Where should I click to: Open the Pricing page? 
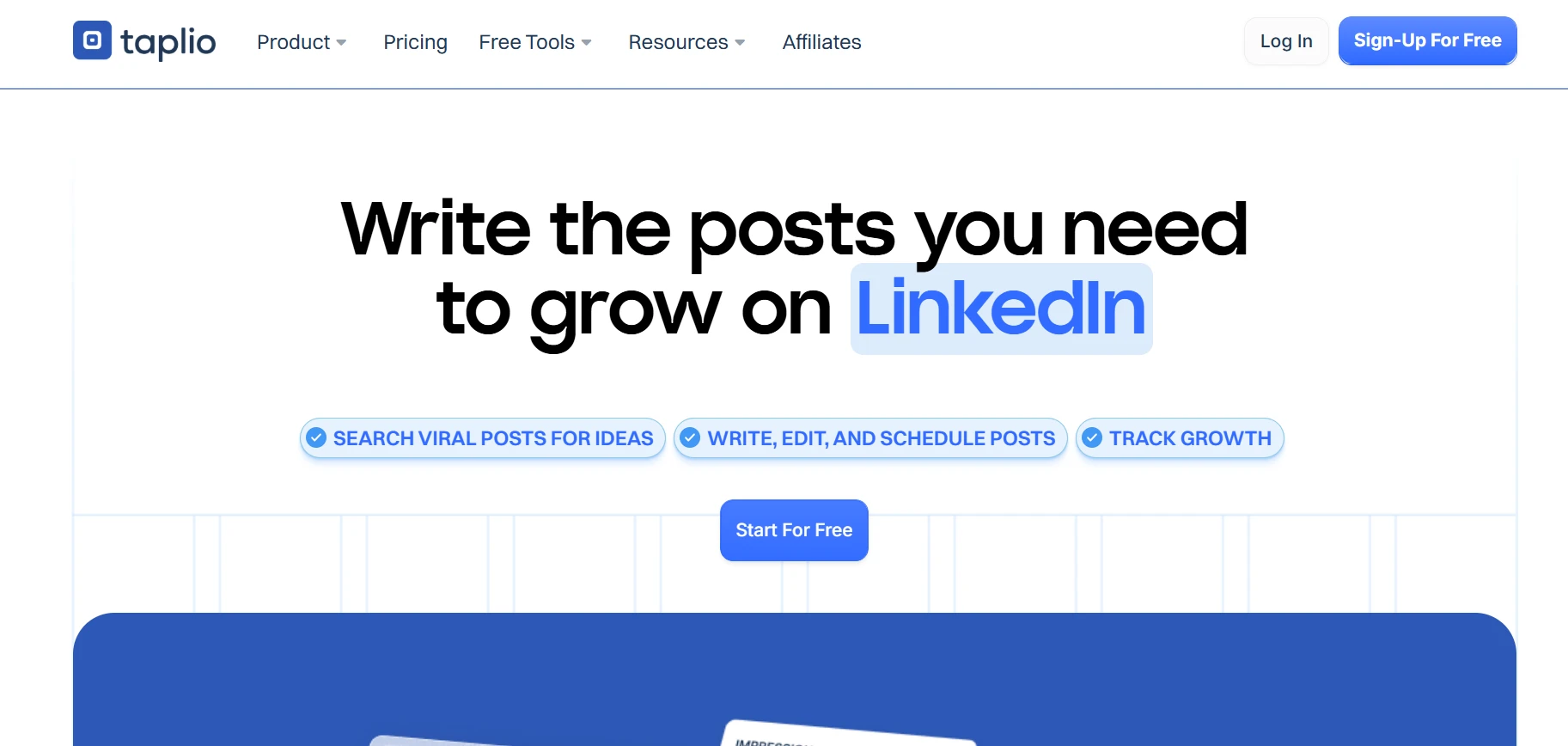tap(415, 42)
